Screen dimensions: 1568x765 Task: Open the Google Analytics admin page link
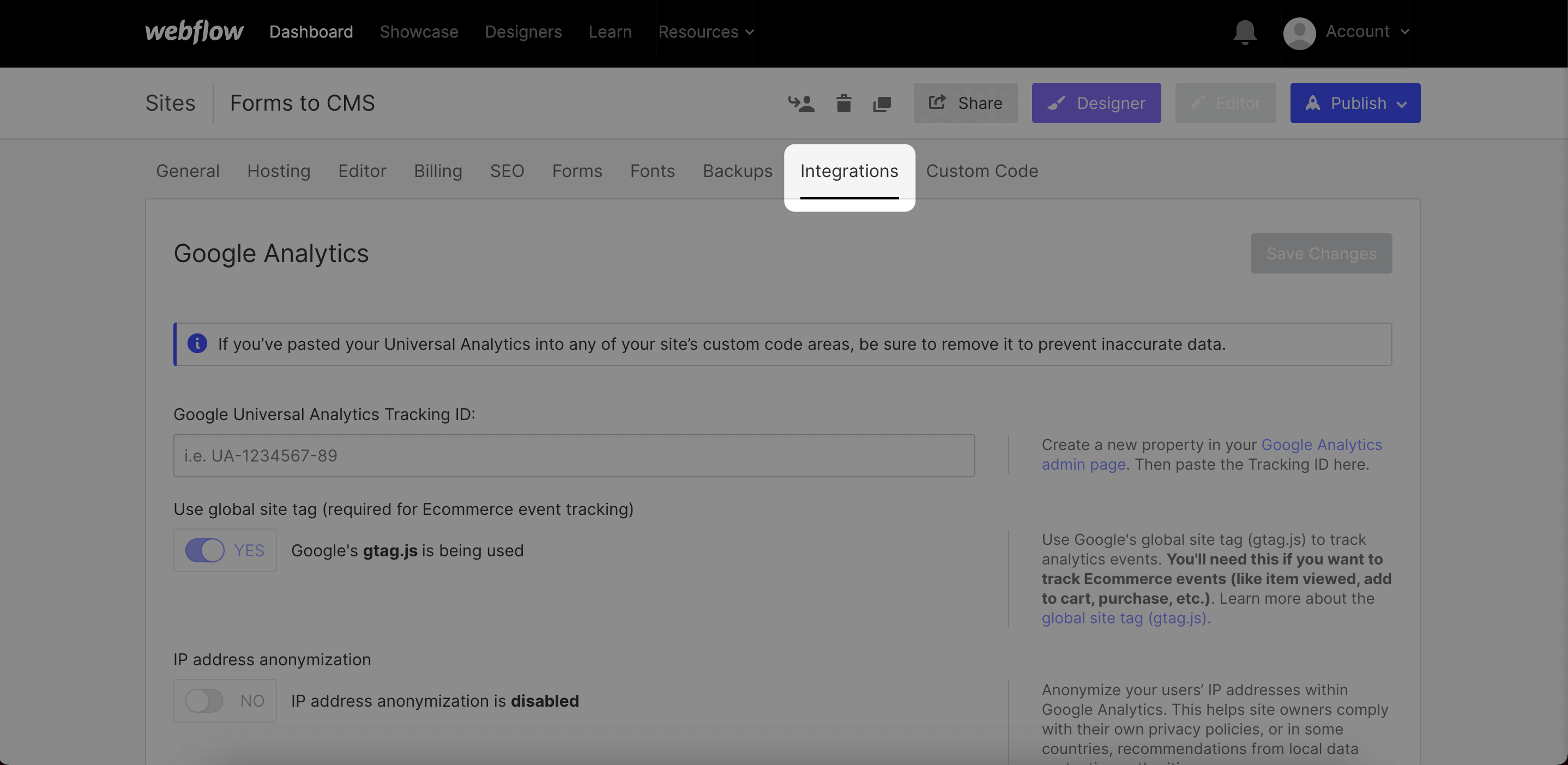point(1322,445)
